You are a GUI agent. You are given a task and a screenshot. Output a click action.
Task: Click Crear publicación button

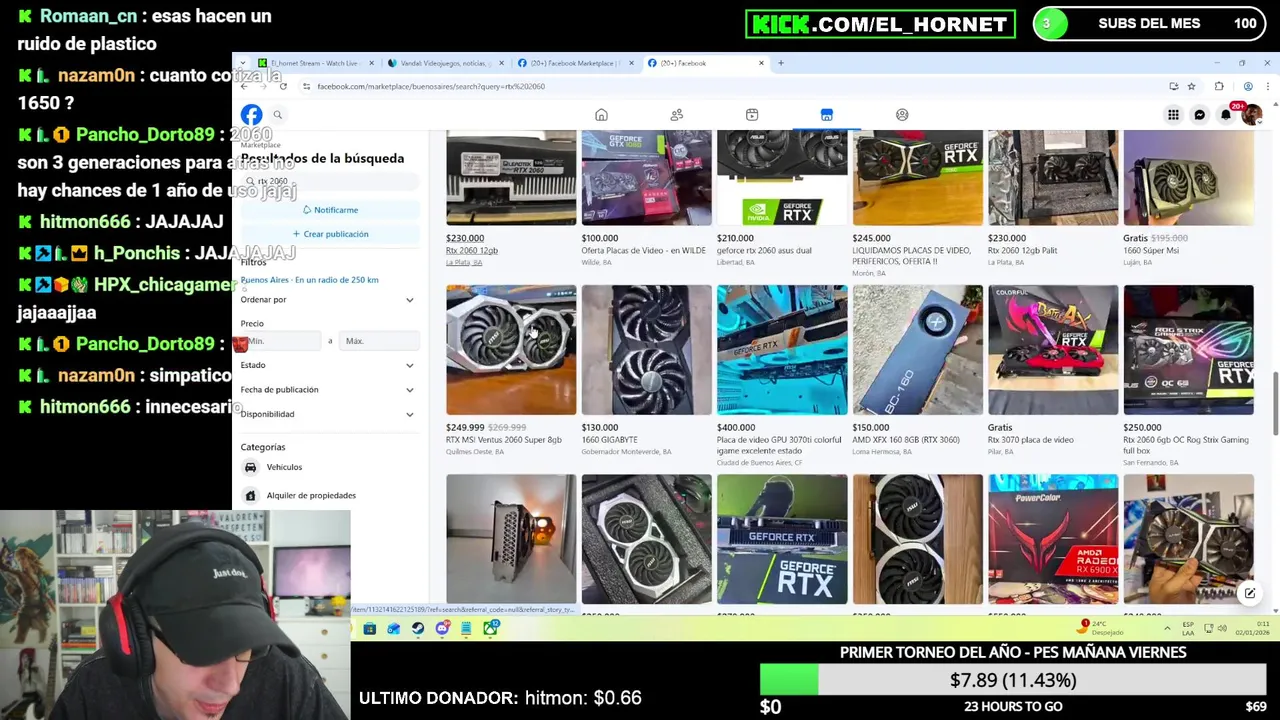(330, 234)
